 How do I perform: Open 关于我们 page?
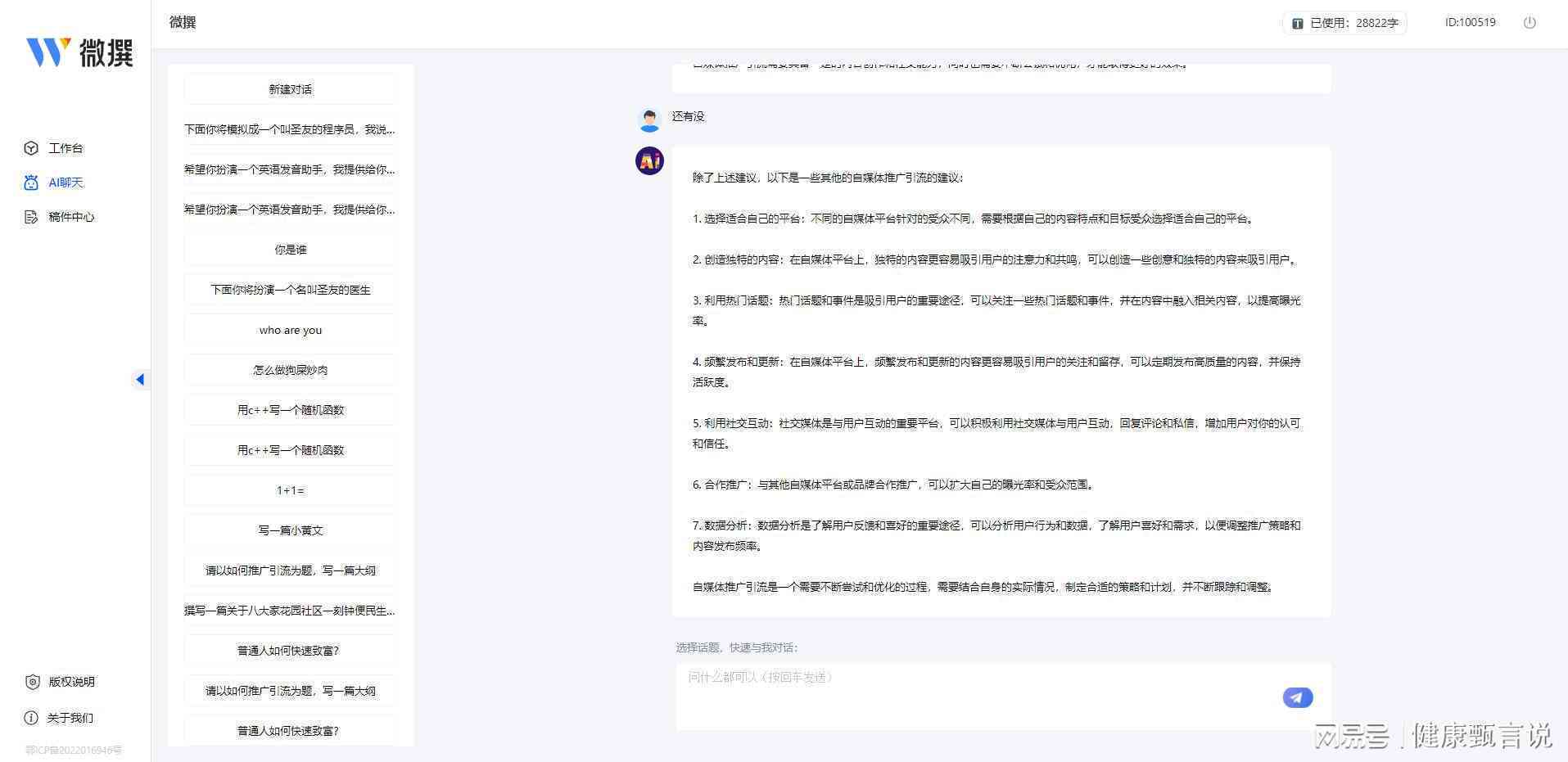70,718
